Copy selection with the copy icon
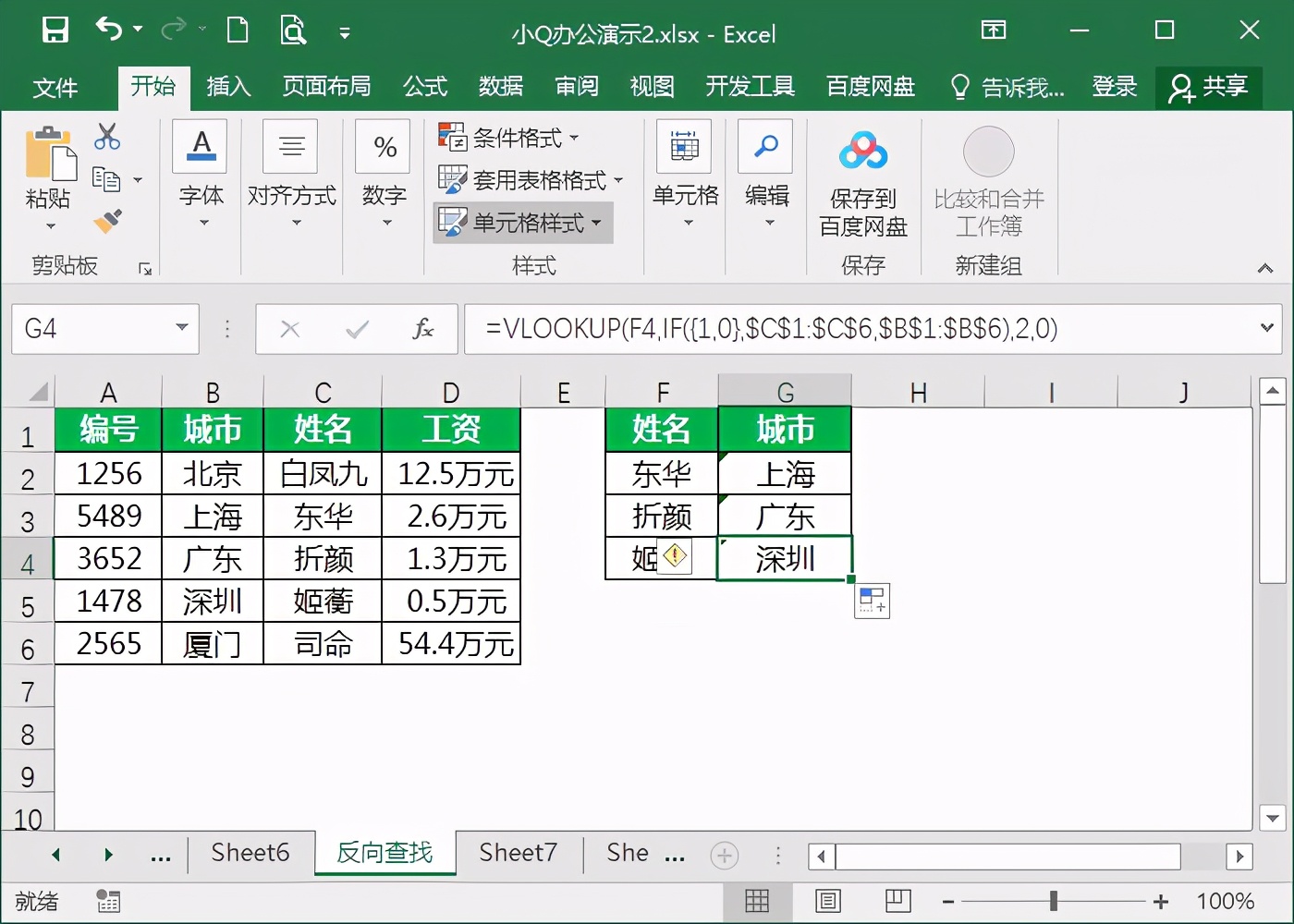1294x924 pixels. tap(106, 179)
